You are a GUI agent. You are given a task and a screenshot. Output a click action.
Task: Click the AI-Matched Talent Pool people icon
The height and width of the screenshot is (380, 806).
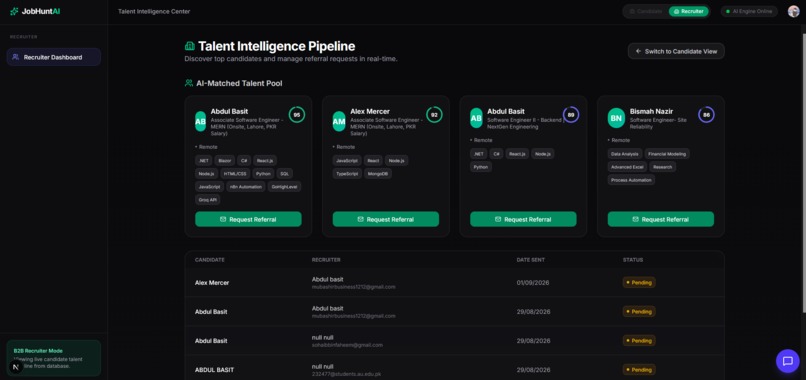[189, 83]
